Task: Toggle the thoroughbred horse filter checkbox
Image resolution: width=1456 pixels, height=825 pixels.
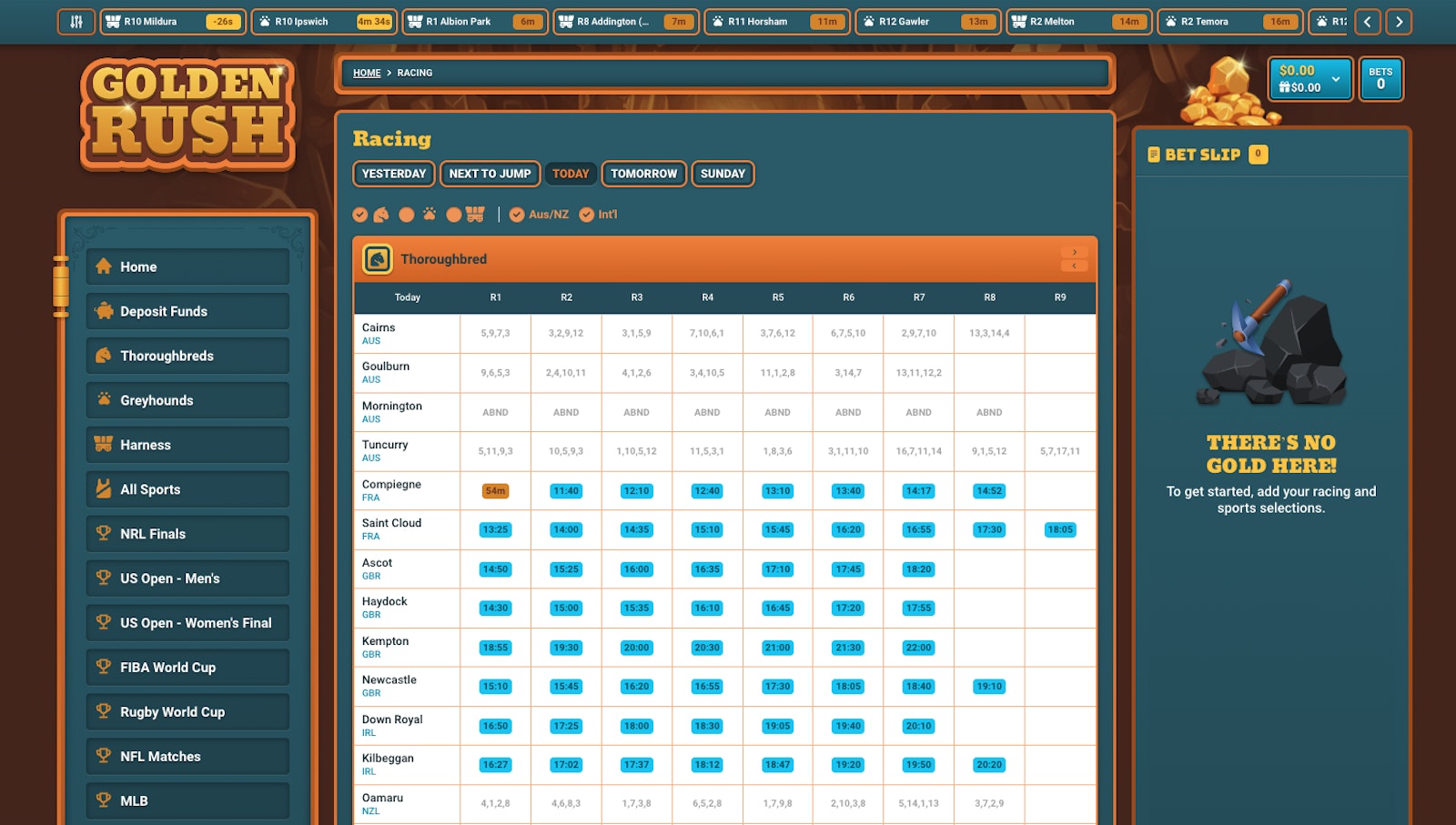Action: point(361,215)
